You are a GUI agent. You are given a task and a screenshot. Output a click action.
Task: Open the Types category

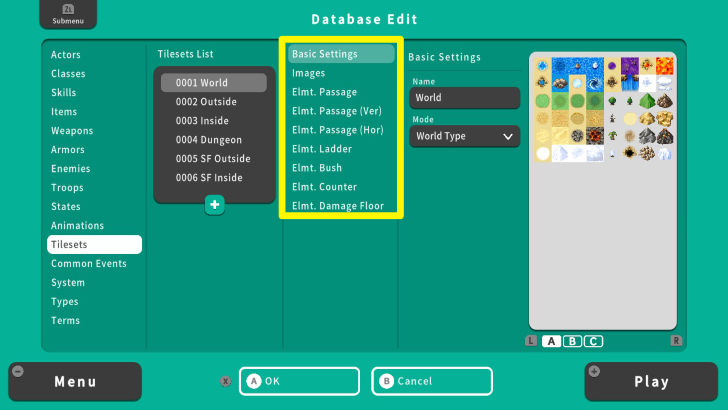coord(65,302)
